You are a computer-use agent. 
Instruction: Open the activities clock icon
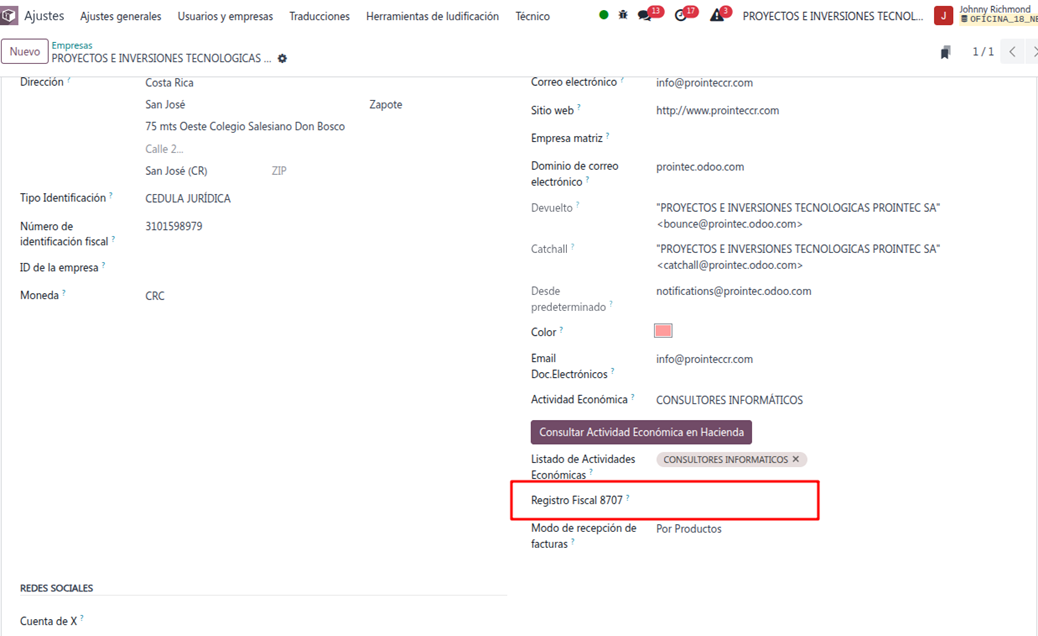coord(682,16)
